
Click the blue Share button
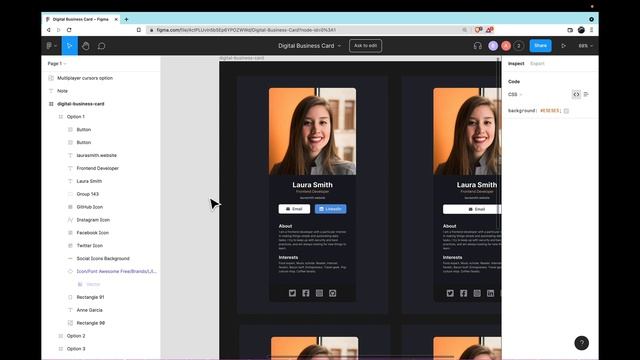pyautogui.click(x=540, y=46)
